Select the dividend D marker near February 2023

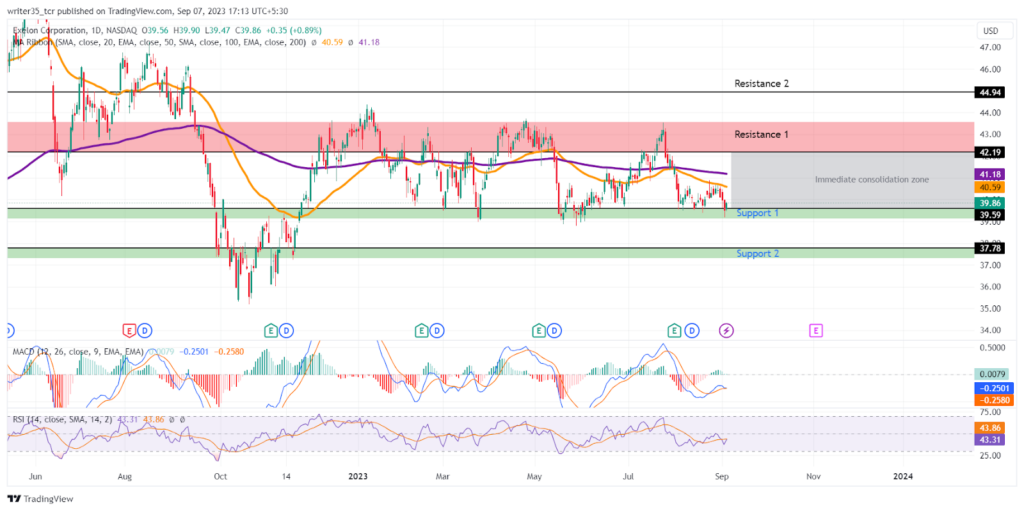click(438, 331)
